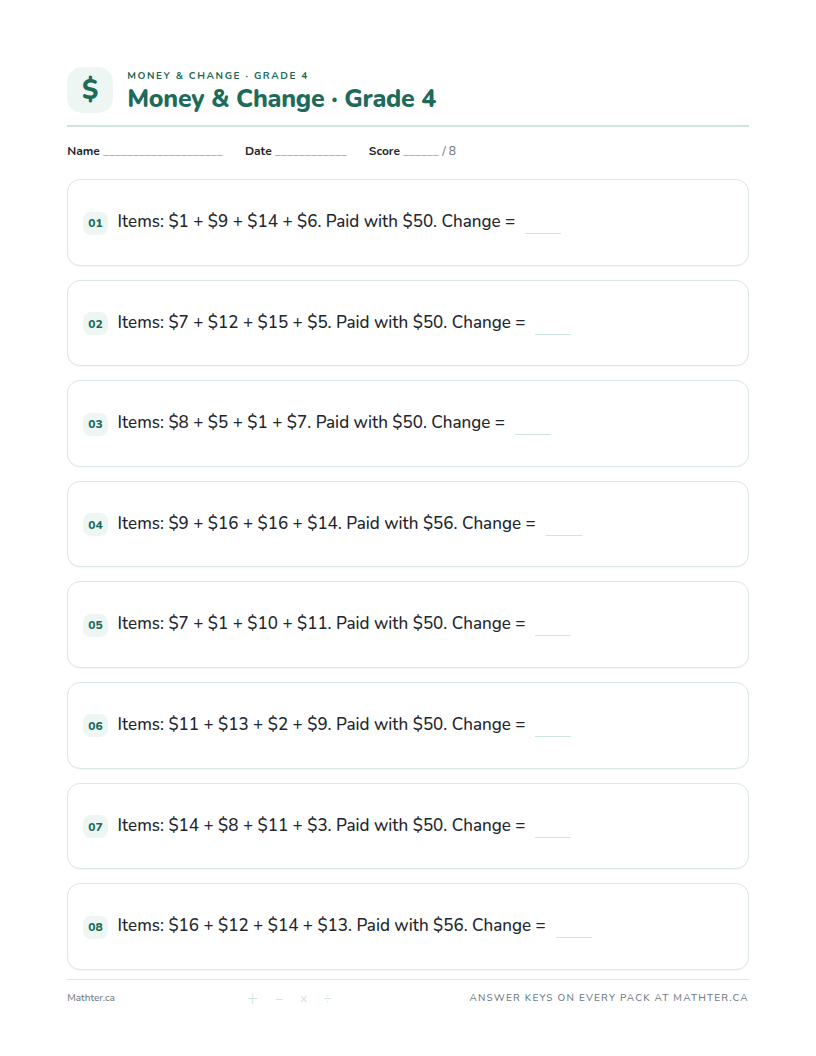816x1056 pixels.
Task: Click the 04 question number badge
Action: tap(96, 525)
